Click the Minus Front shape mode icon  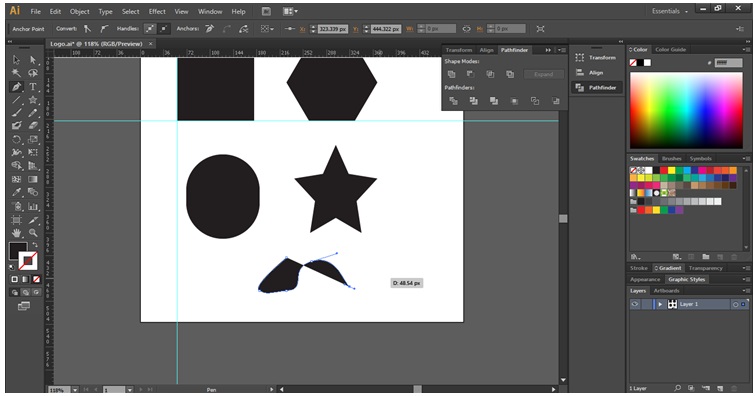470,74
